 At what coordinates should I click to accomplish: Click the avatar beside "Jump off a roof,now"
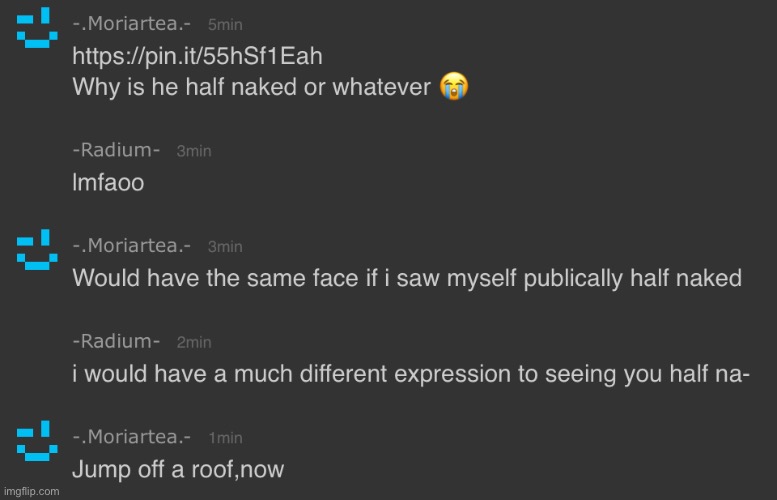37,441
